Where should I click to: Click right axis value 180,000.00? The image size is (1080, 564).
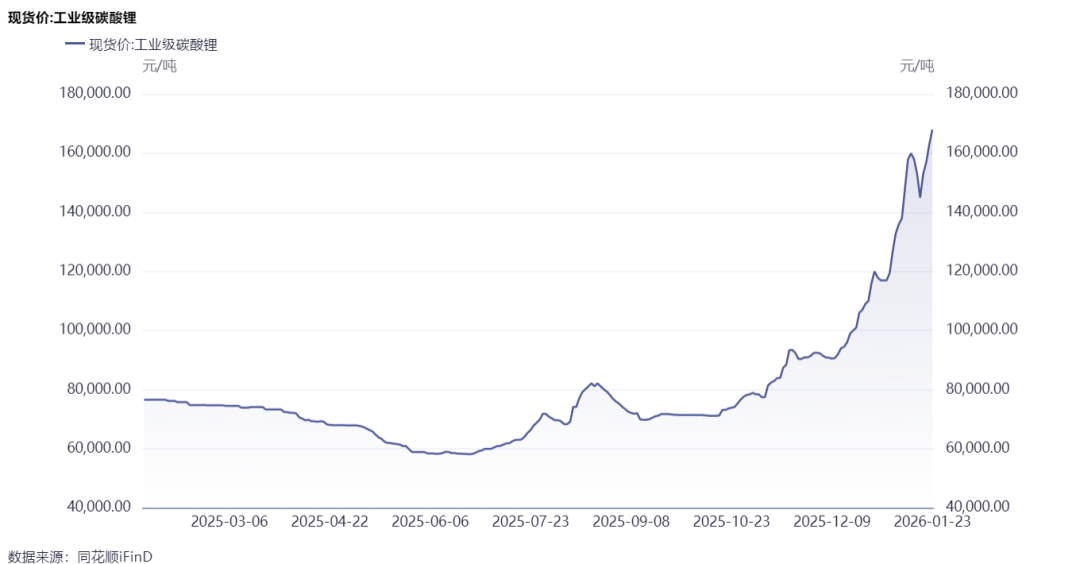(982, 93)
